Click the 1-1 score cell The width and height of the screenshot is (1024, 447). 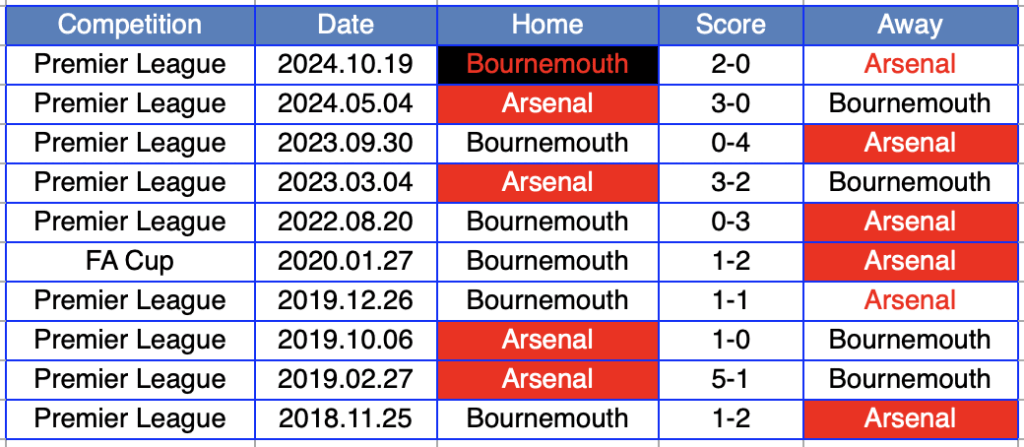point(731,301)
